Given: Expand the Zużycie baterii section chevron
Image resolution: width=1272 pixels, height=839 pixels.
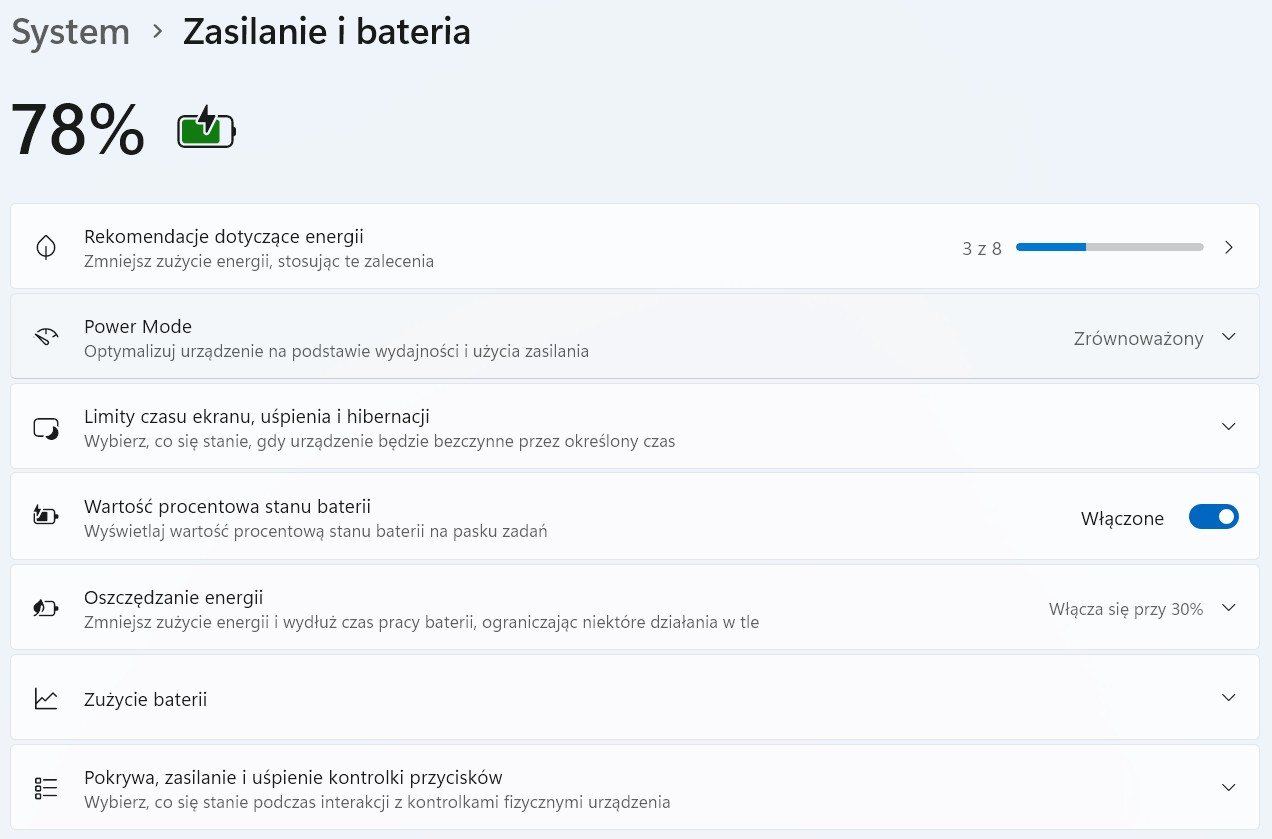Looking at the screenshot, I should (x=1229, y=698).
